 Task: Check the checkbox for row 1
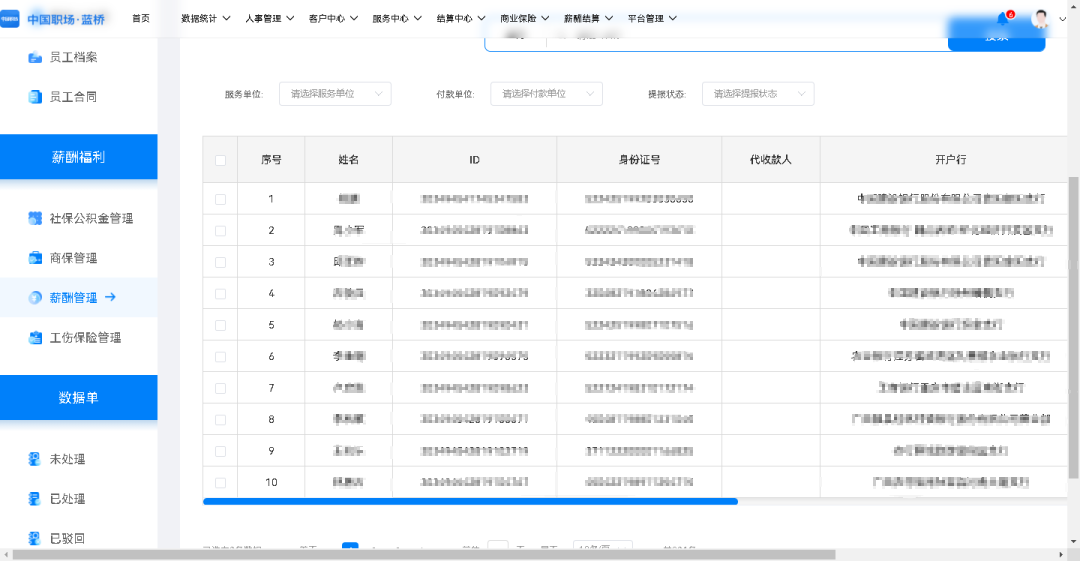click(220, 199)
